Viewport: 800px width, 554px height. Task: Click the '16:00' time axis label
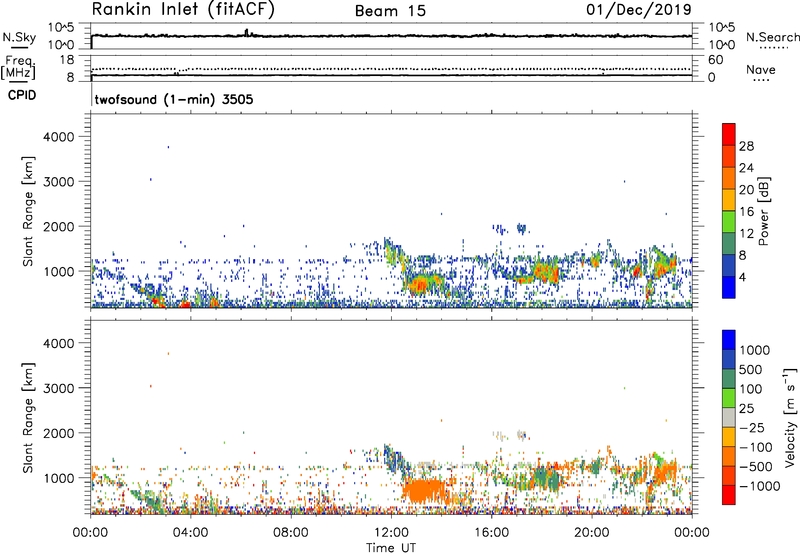pyautogui.click(x=491, y=533)
